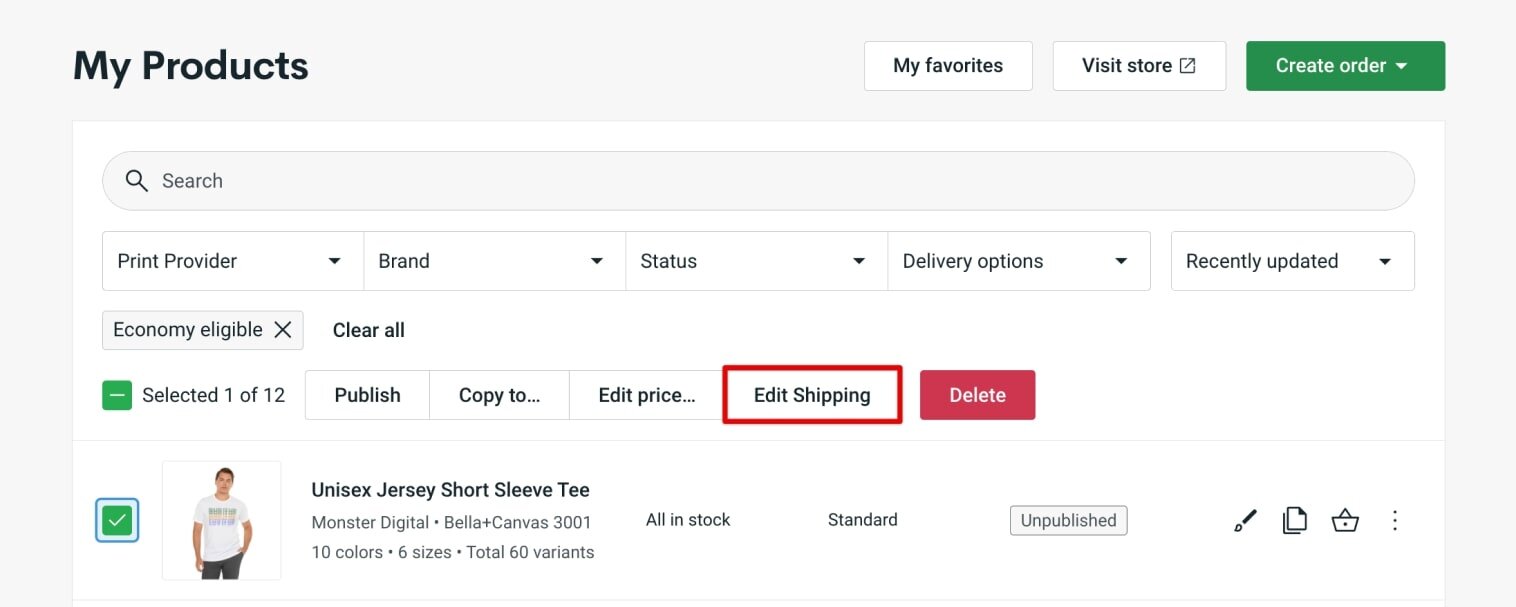Open the Print Provider filter dropdown
The height and width of the screenshot is (607, 1516).
point(233,261)
